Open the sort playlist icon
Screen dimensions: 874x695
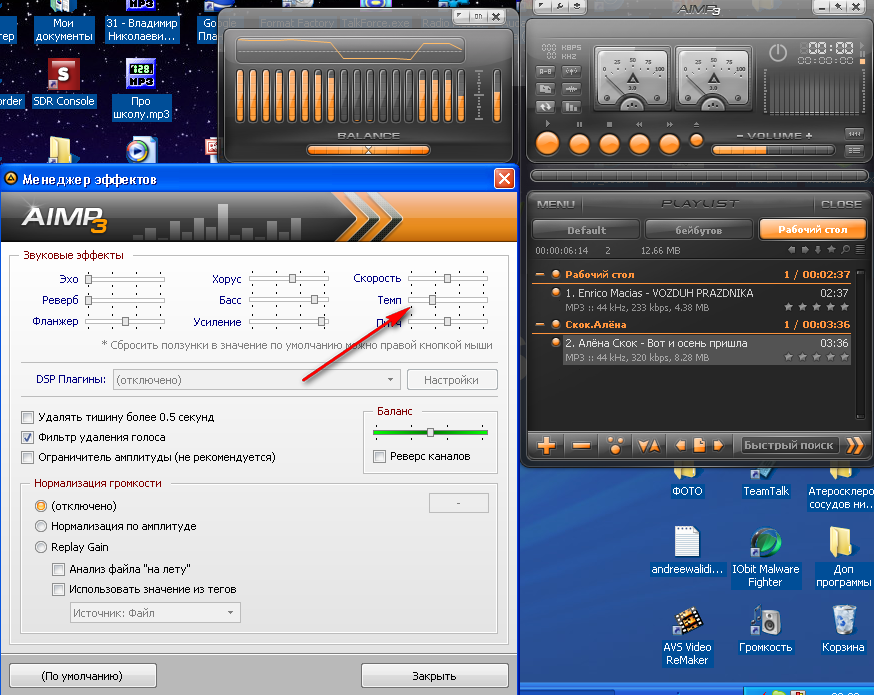tap(649, 445)
